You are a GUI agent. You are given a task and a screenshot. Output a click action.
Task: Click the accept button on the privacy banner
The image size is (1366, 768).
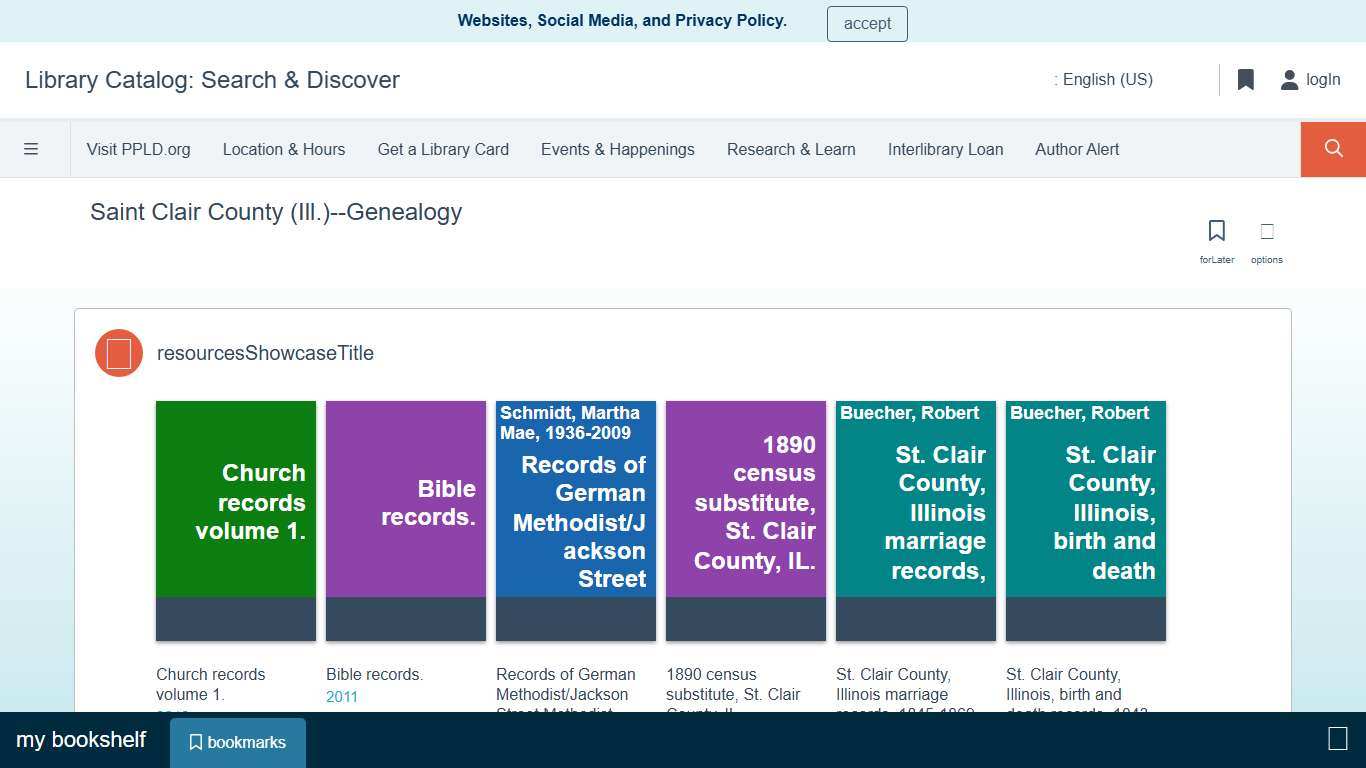click(866, 23)
